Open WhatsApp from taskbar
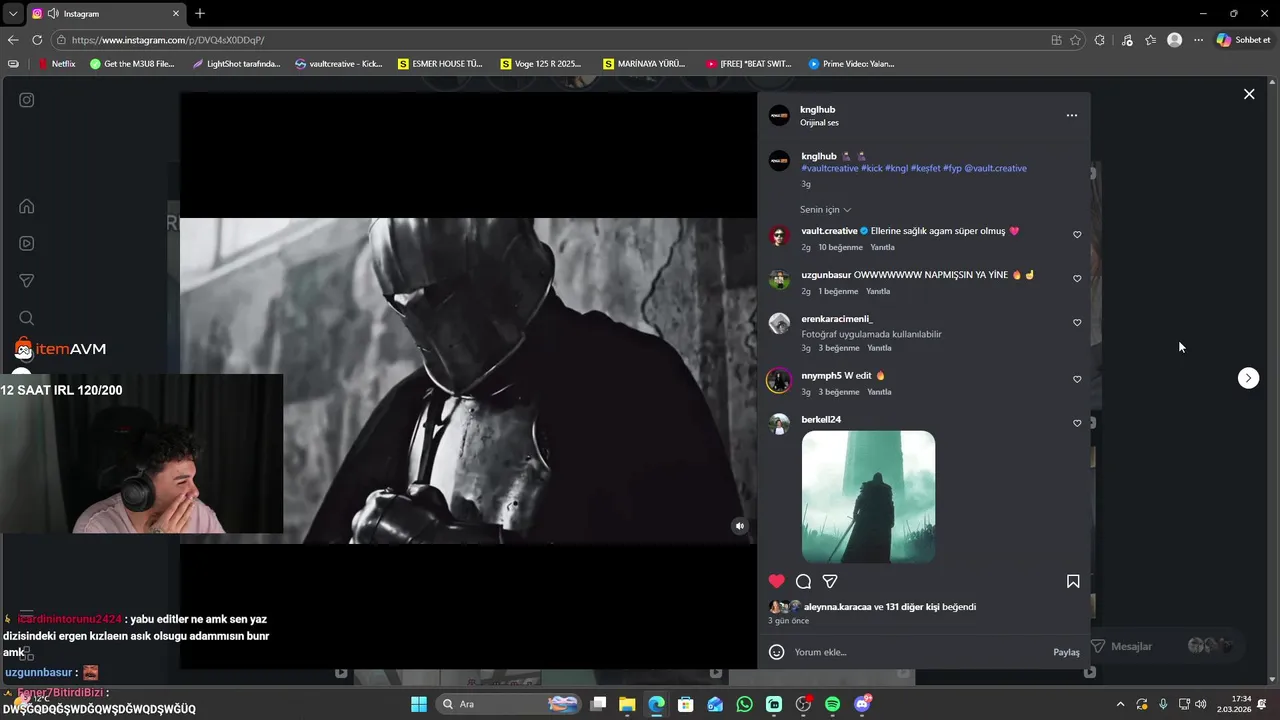The width and height of the screenshot is (1280, 720). pyautogui.click(x=744, y=704)
